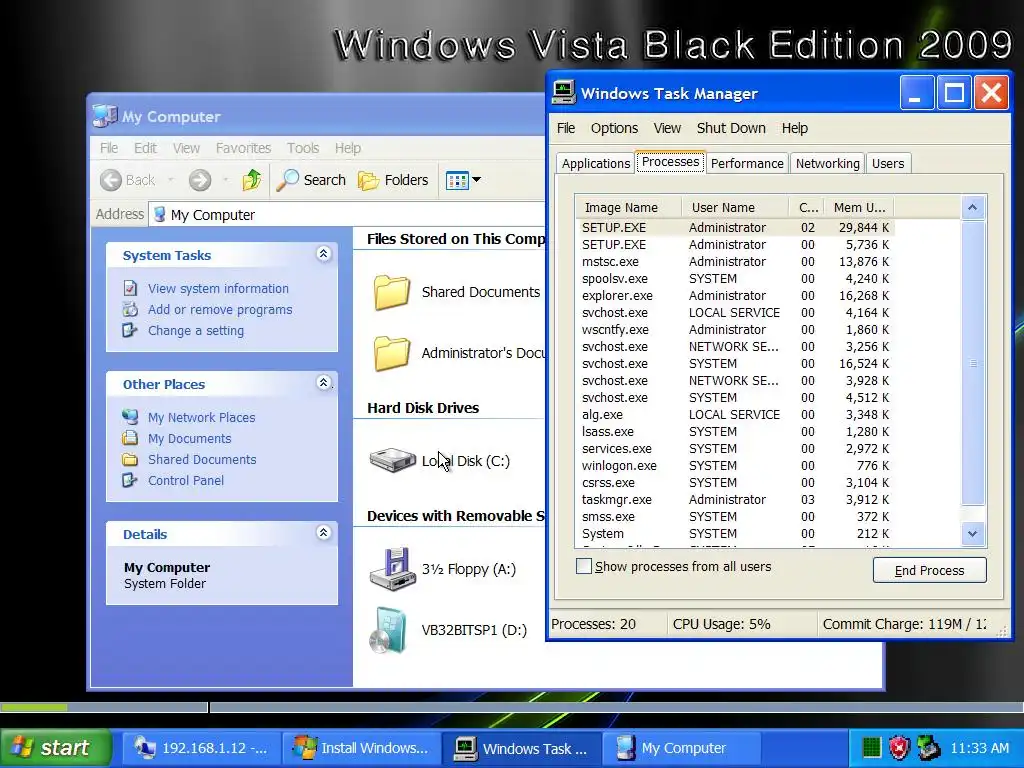The width and height of the screenshot is (1024, 768).
Task: Click the Safely Remove Hardware tray icon
Action: 929,748
